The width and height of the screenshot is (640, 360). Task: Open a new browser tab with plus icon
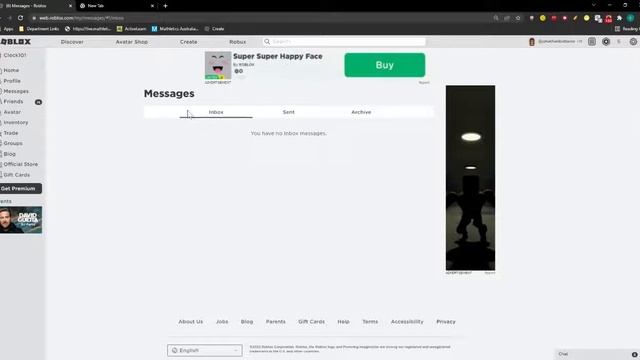165,6
